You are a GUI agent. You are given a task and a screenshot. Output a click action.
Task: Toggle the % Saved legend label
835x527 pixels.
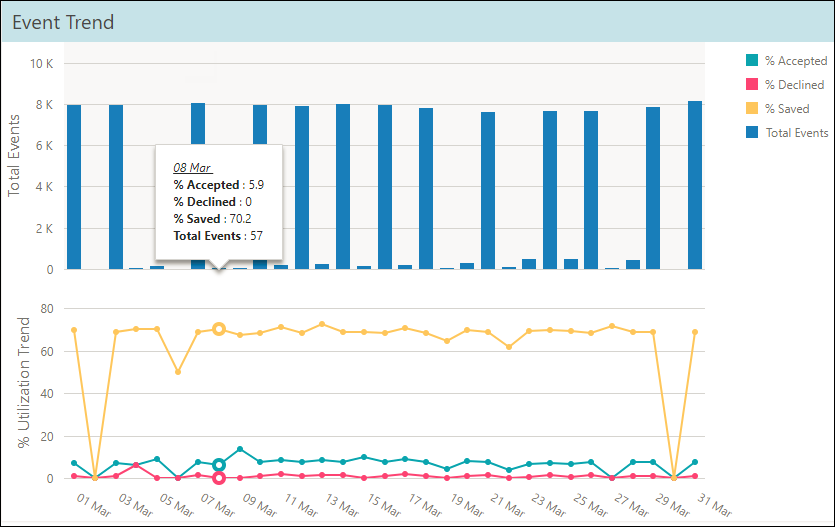pos(787,109)
